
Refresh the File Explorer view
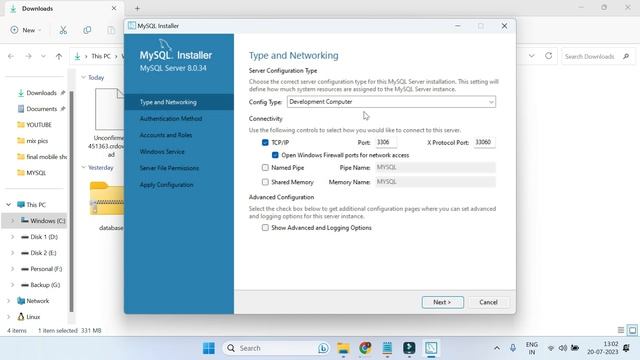point(549,56)
